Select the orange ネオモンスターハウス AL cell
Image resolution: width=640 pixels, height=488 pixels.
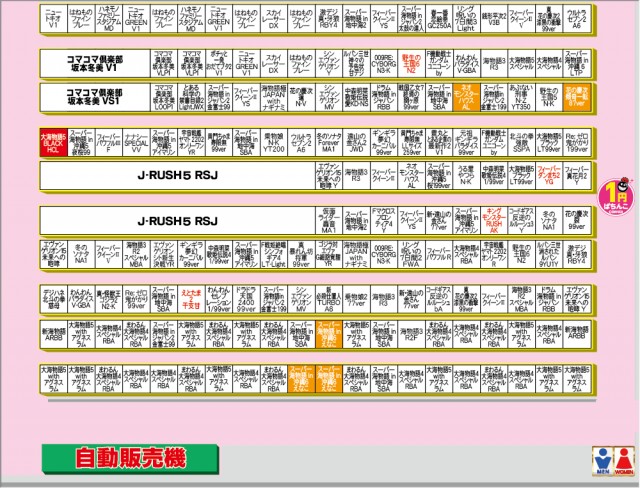pos(466,97)
